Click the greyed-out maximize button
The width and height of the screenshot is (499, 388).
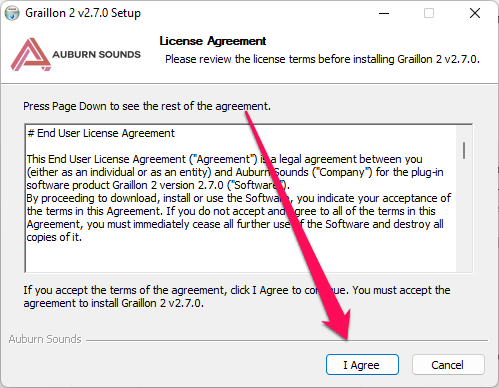429,13
